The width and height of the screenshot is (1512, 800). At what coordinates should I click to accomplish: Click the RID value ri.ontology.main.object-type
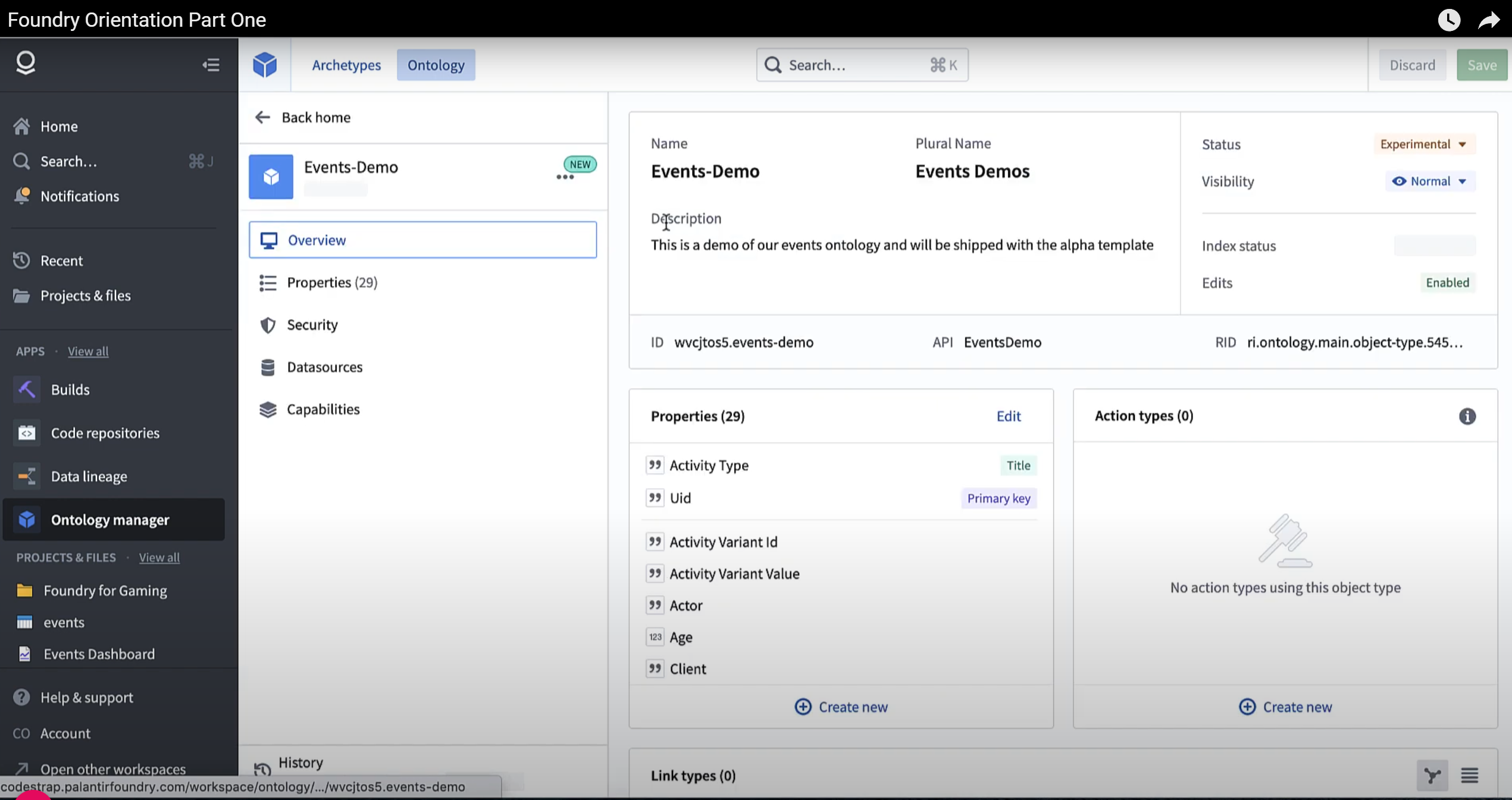[1355, 342]
